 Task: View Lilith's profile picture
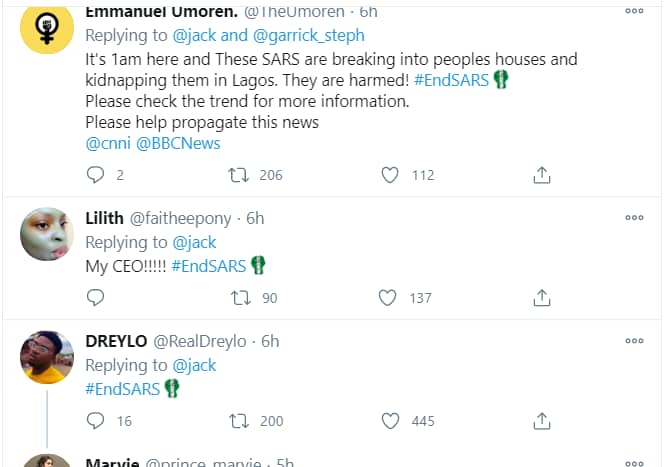click(x=47, y=233)
